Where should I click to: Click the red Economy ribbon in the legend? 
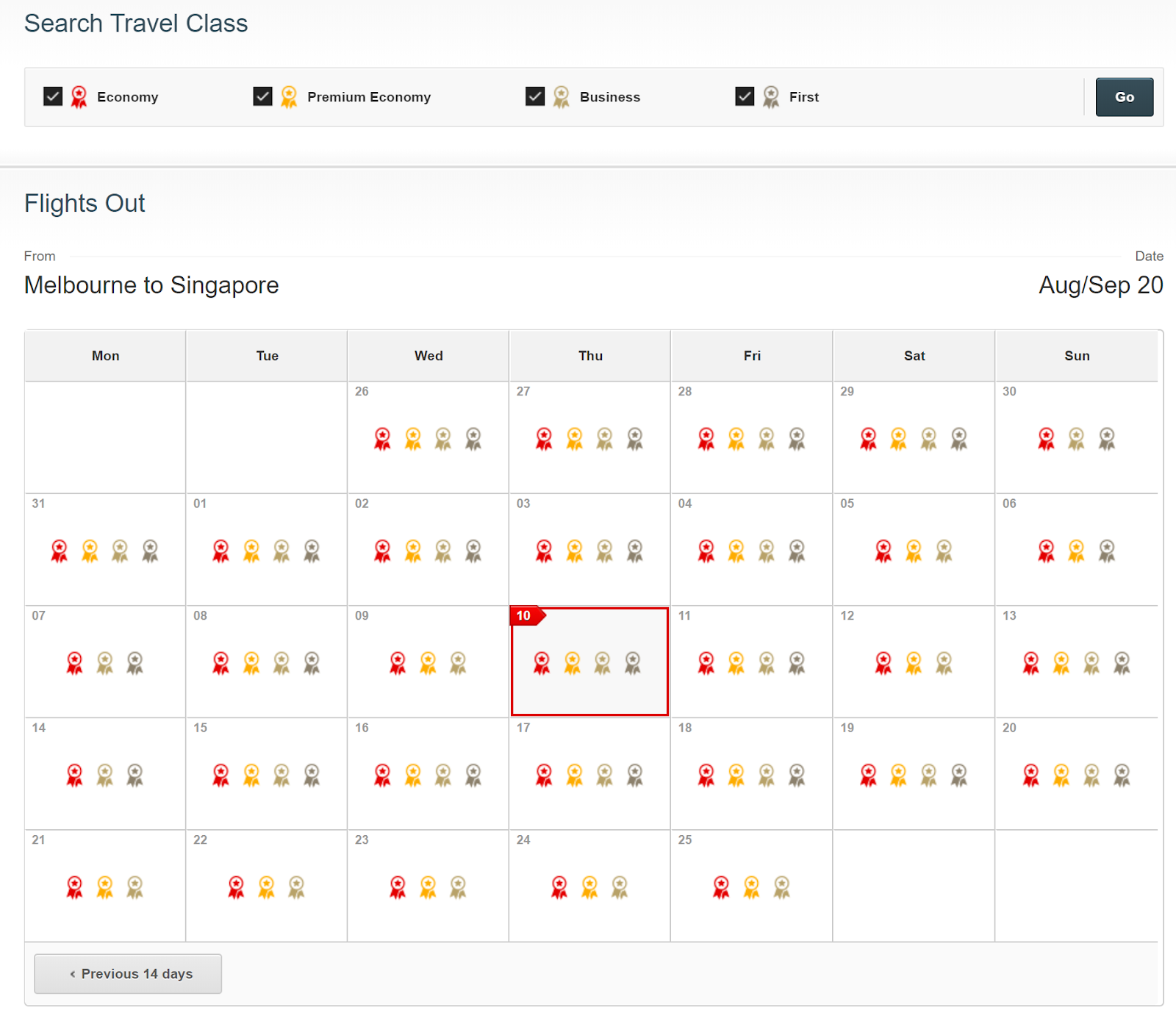tap(79, 97)
